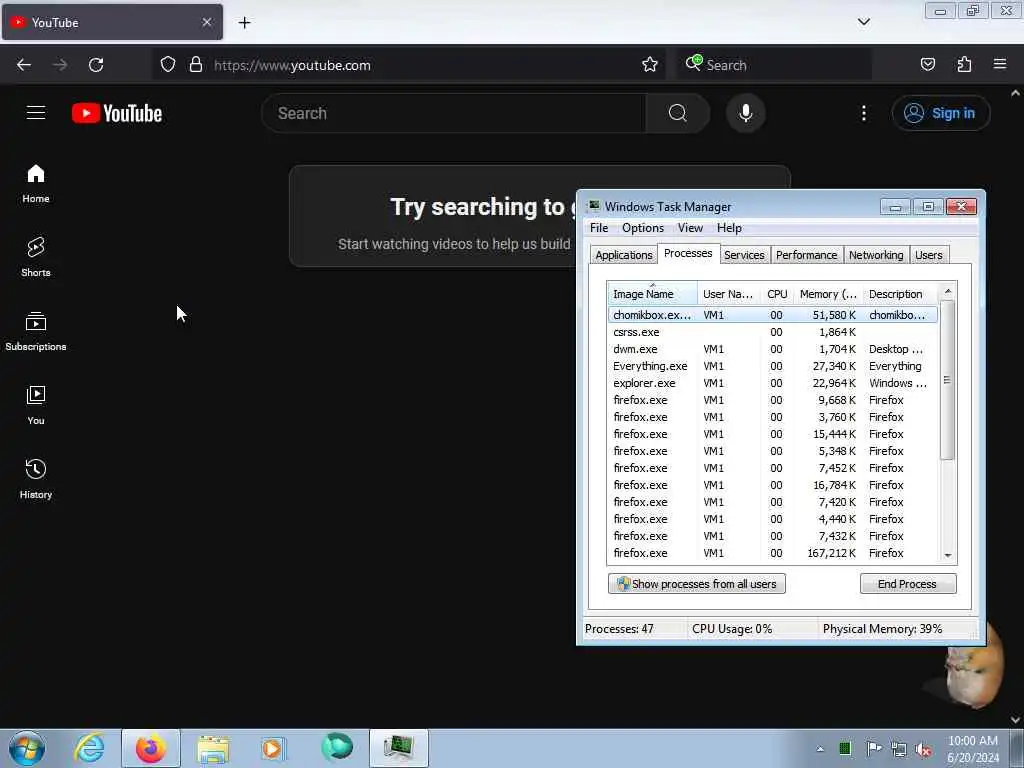Click Show processes from all users
The width and height of the screenshot is (1024, 768).
tap(696, 584)
